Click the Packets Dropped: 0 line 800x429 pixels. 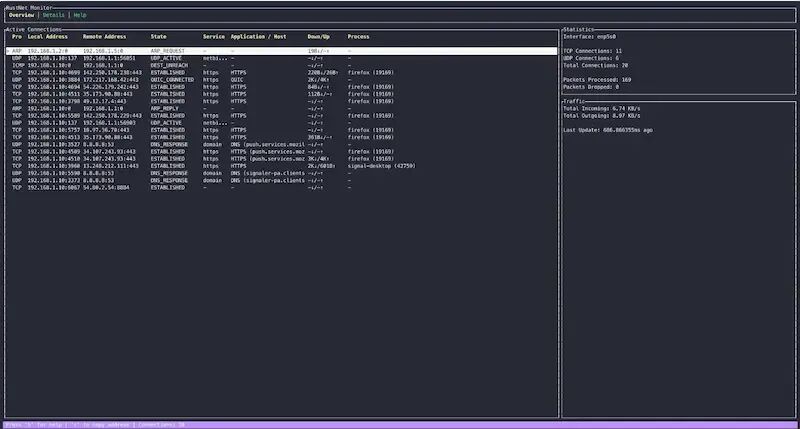click(591, 87)
